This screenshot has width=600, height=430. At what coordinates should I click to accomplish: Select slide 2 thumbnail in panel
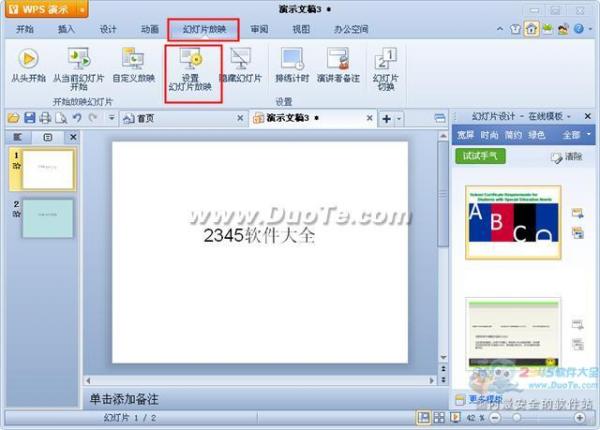(x=48, y=218)
